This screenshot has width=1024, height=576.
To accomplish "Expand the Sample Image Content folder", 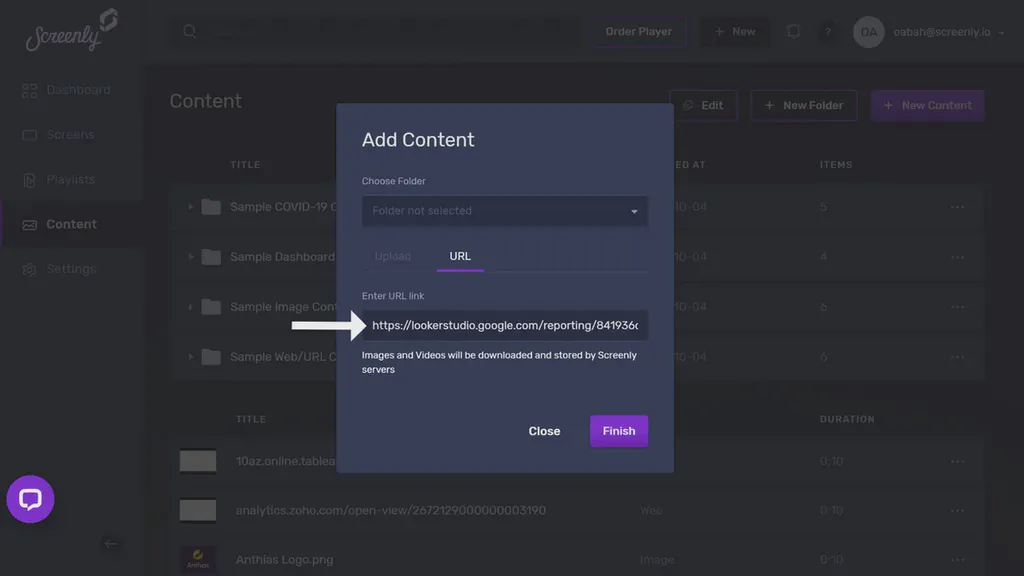I will tap(191, 307).
